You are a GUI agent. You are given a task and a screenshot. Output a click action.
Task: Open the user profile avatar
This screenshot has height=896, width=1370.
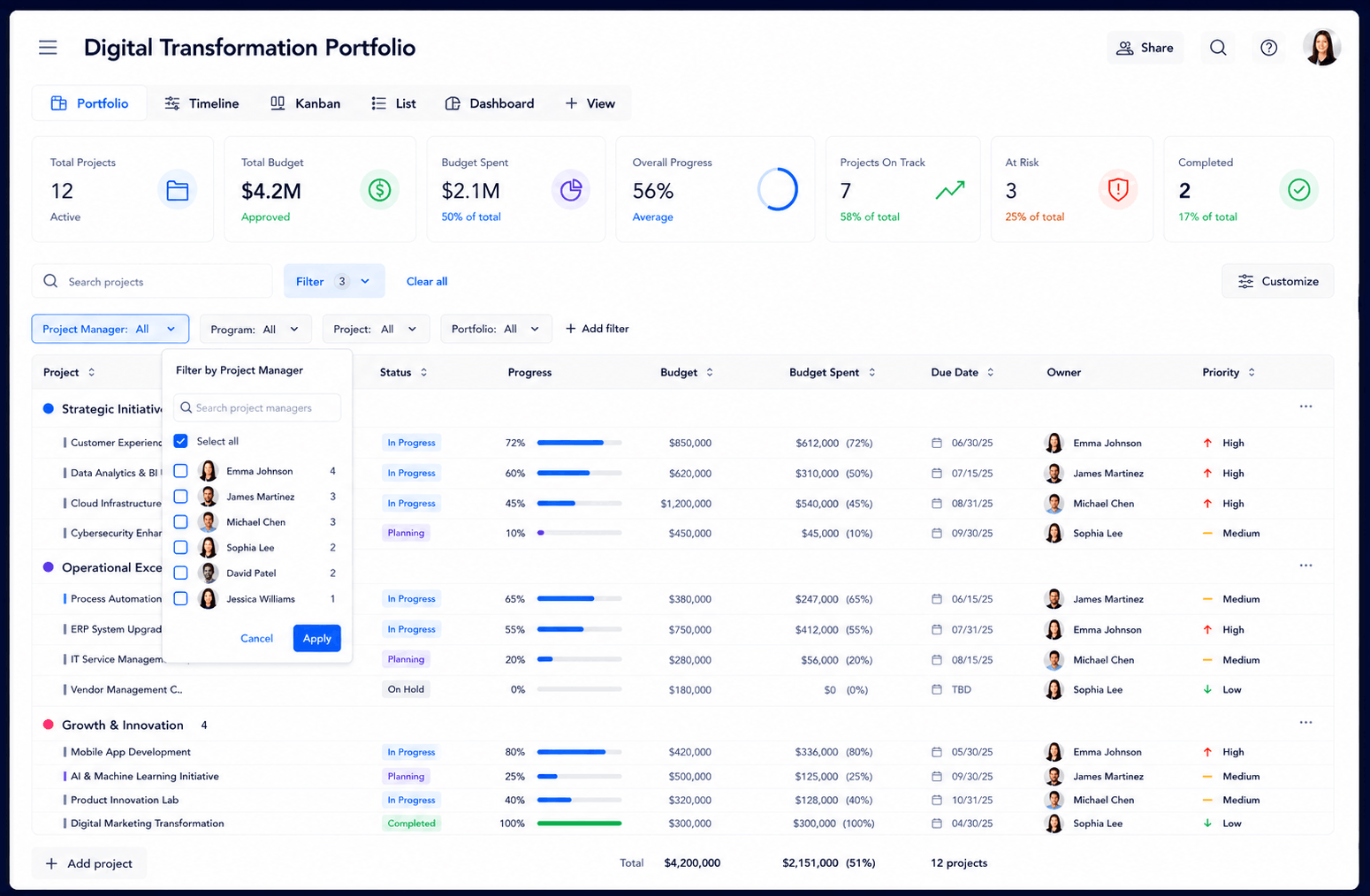pos(1321,48)
